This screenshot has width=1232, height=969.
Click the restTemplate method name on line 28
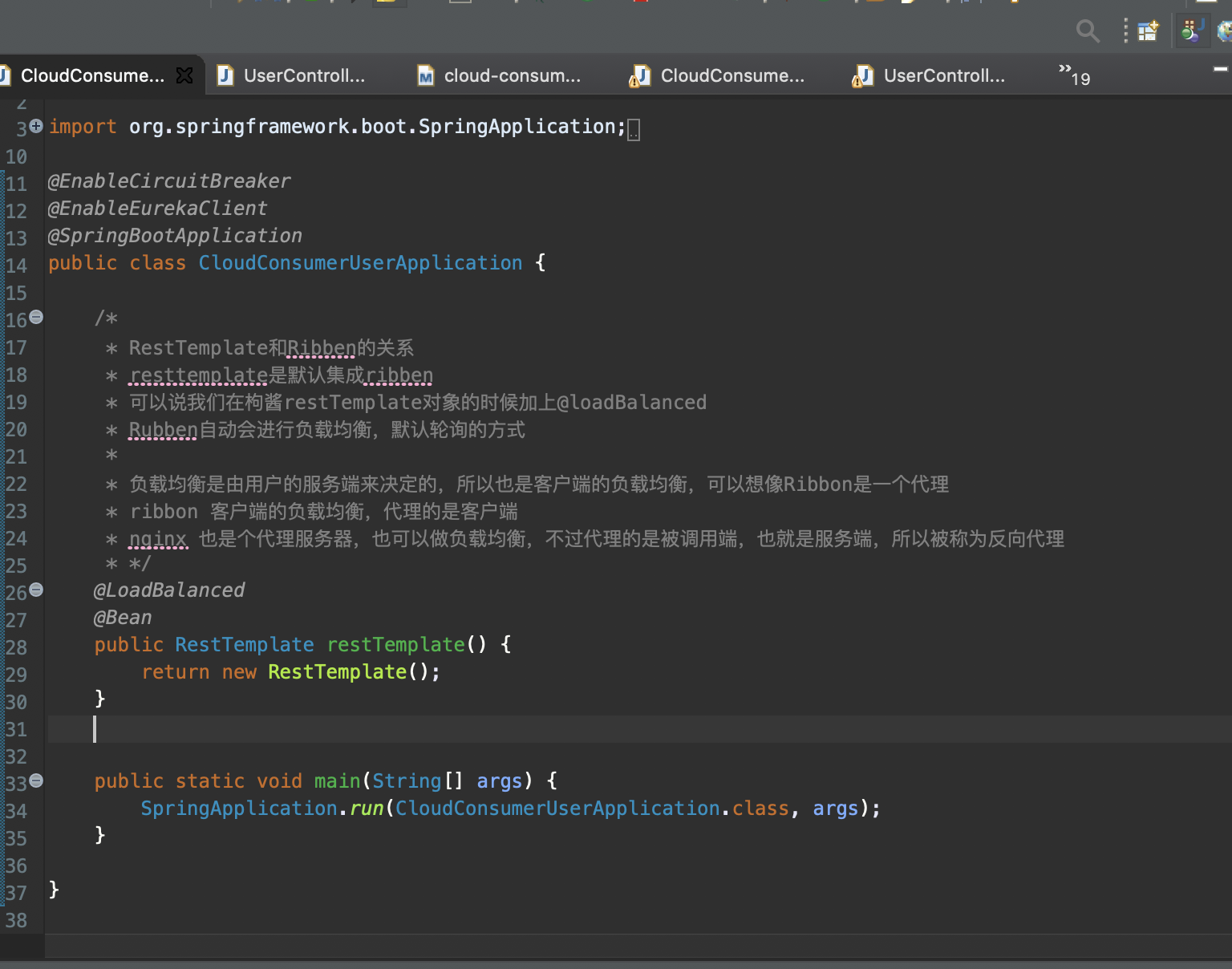(396, 645)
